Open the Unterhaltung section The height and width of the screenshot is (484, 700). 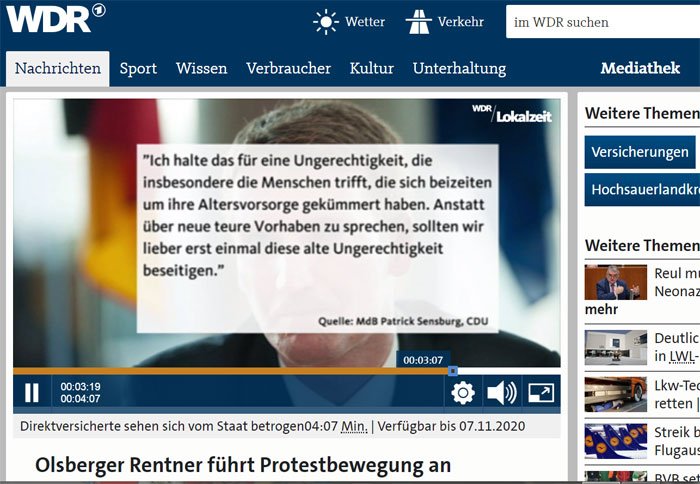tap(459, 69)
